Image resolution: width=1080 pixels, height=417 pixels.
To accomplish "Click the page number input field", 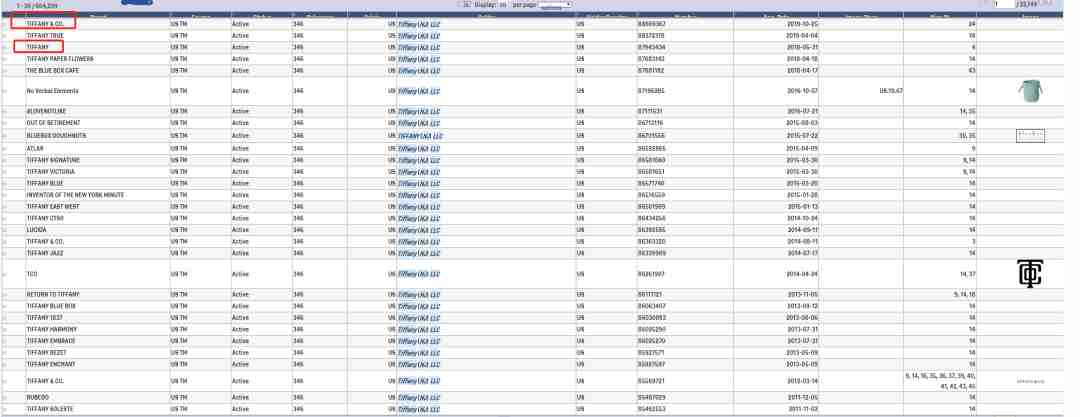I will click(x=1004, y=4).
